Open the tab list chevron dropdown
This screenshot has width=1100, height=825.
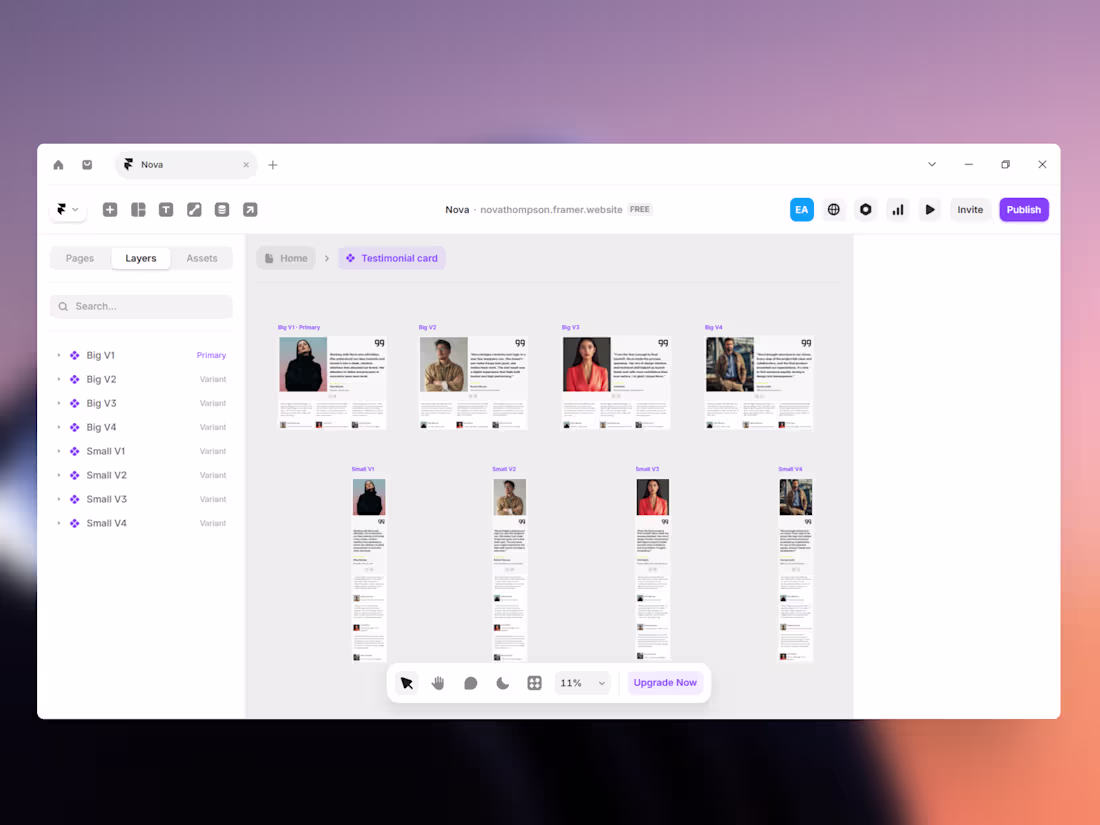pos(932,164)
